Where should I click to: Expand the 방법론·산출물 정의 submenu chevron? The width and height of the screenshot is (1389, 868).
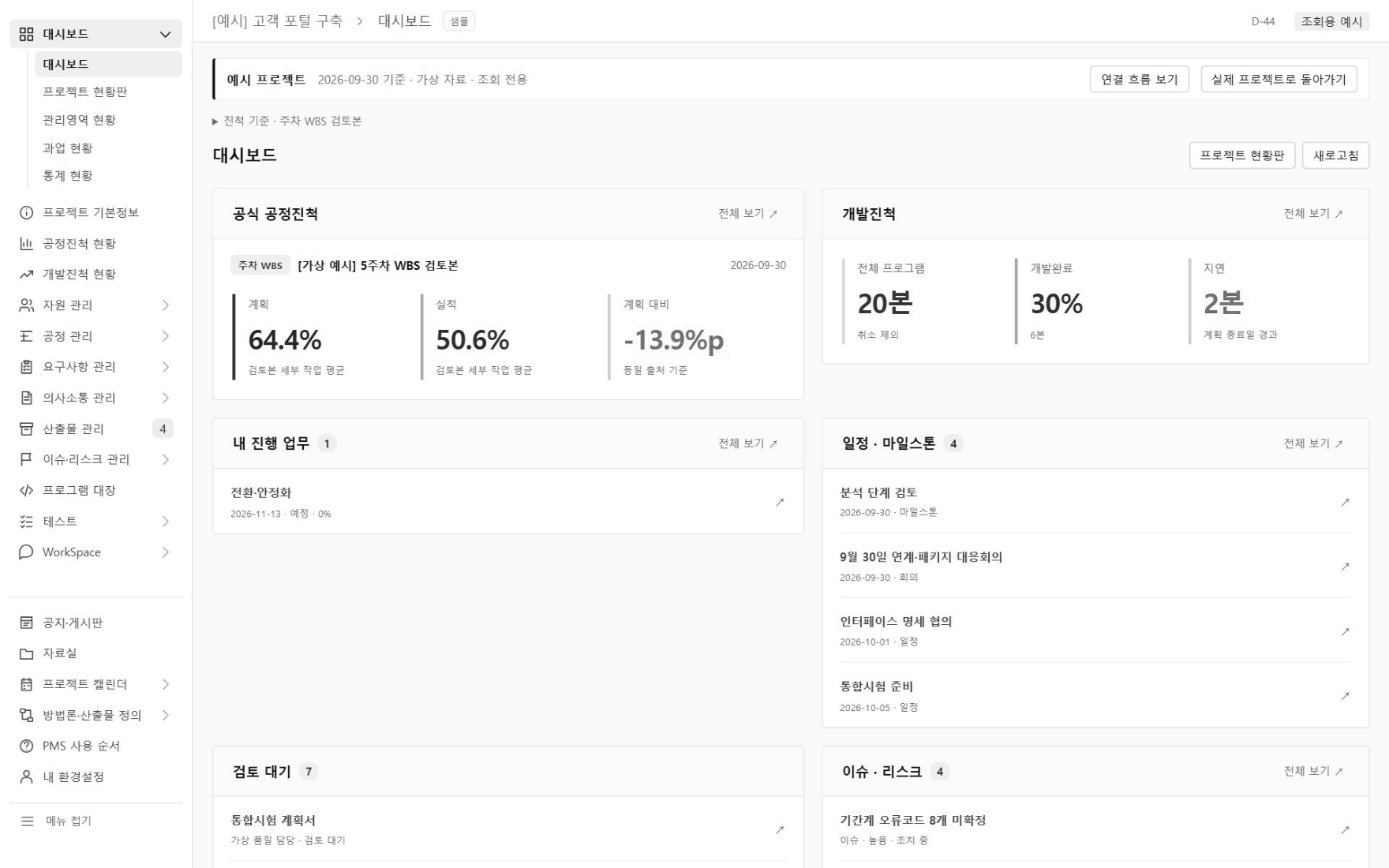coord(165,715)
